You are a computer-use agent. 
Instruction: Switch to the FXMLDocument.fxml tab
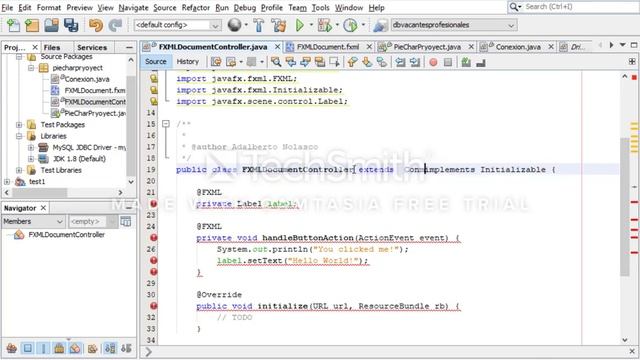click(x=328, y=47)
